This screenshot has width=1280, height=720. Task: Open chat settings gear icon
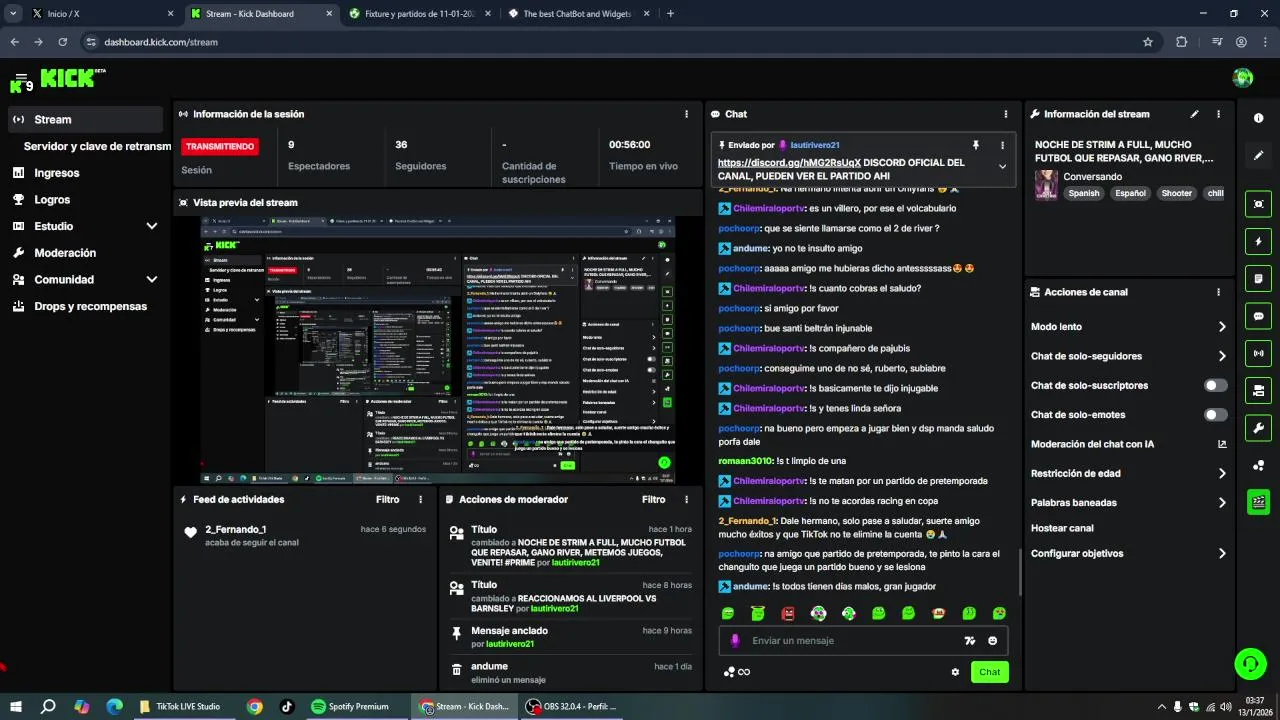click(x=955, y=672)
